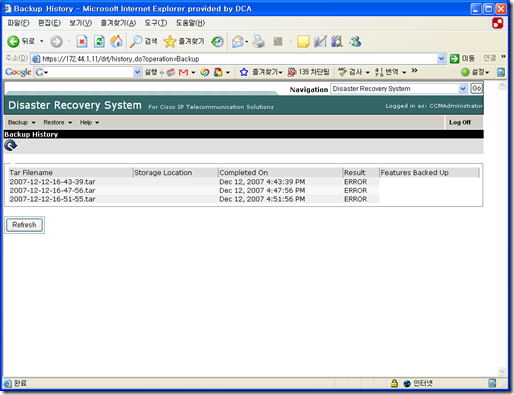This screenshot has width=514, height=395.
Task: Click the Go button beside Navigation
Action: pos(476,89)
